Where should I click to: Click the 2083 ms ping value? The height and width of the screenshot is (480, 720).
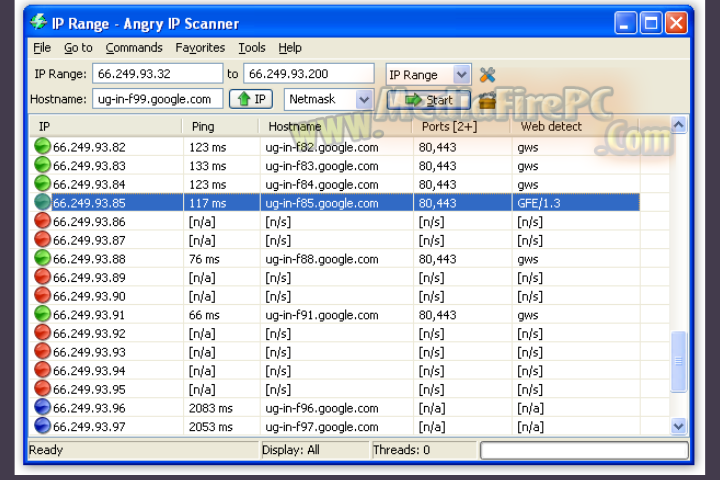(x=211, y=408)
